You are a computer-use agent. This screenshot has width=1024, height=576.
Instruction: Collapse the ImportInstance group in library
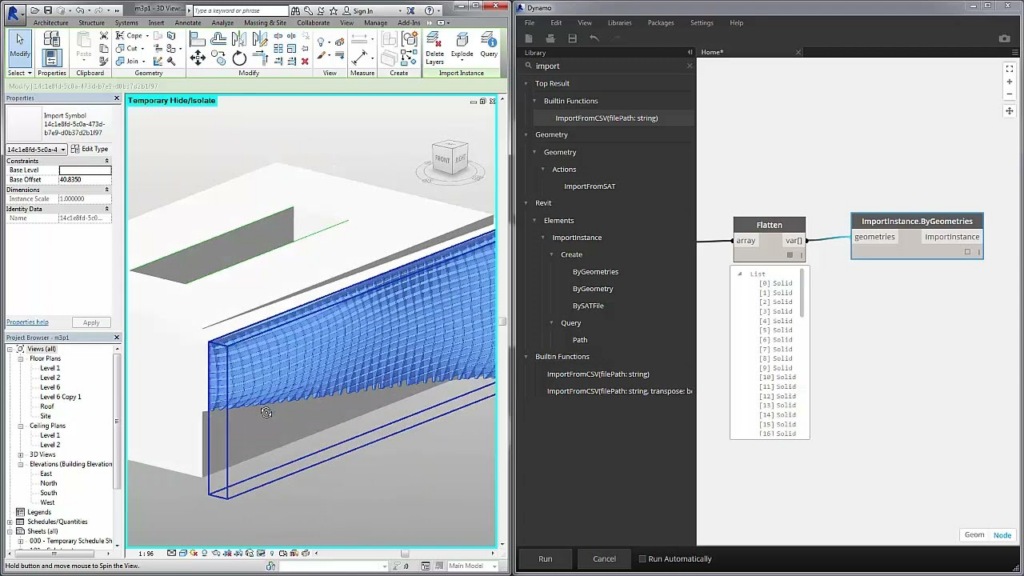[x=543, y=238]
